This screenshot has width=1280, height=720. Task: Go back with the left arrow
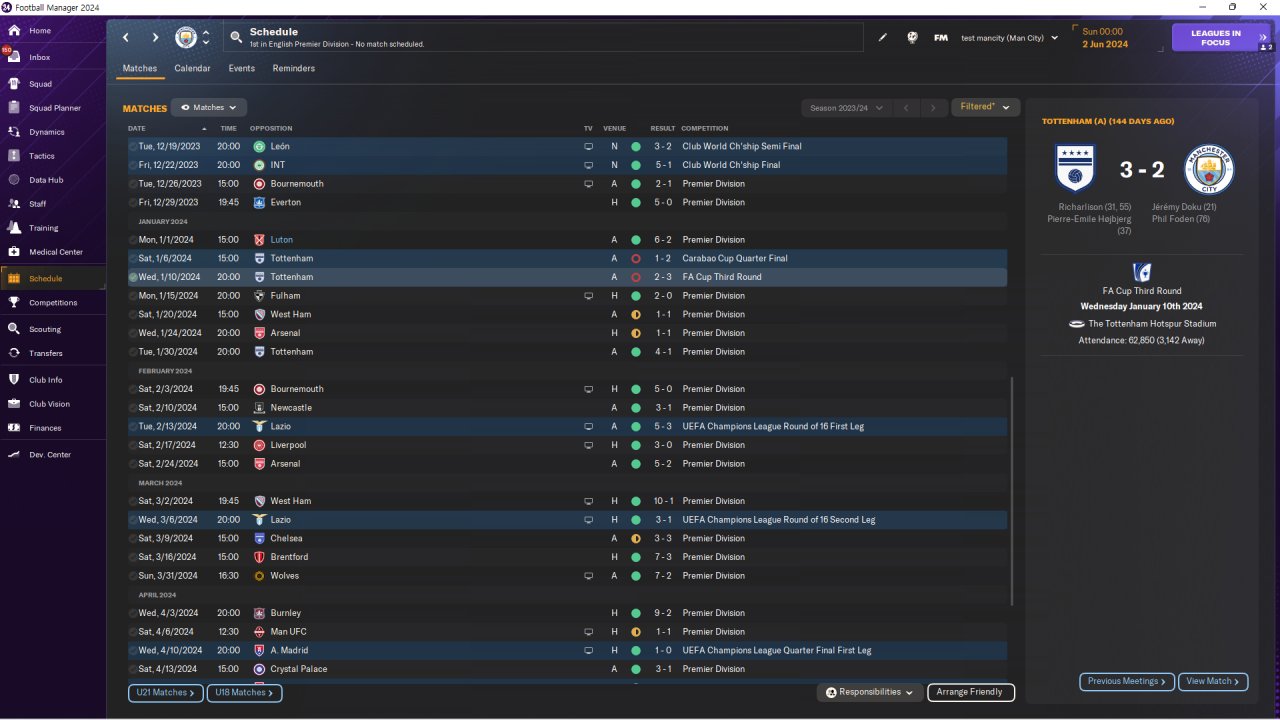[x=126, y=38]
